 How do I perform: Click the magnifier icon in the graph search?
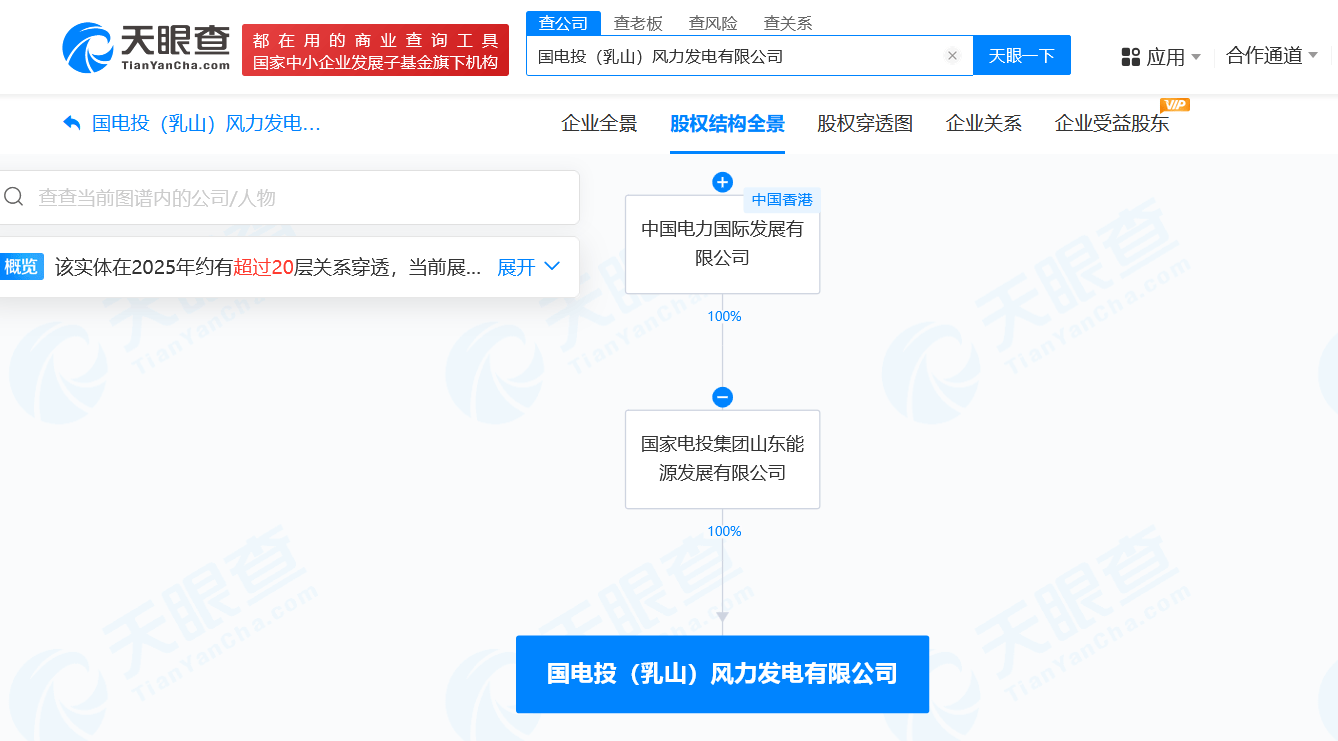point(14,197)
